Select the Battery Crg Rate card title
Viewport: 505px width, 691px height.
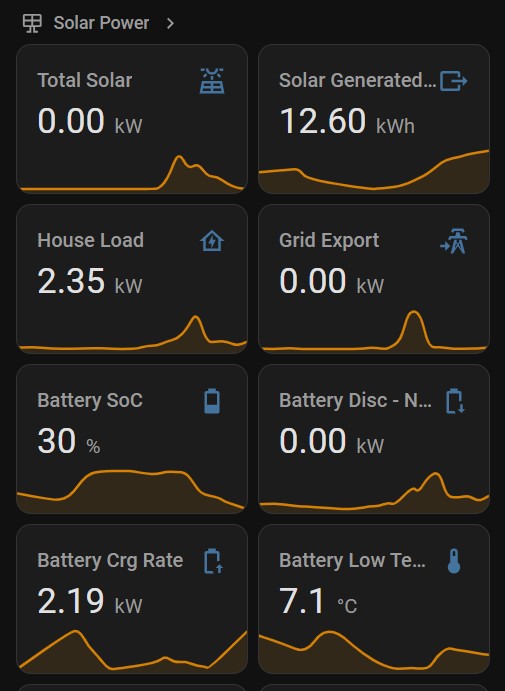click(x=110, y=561)
